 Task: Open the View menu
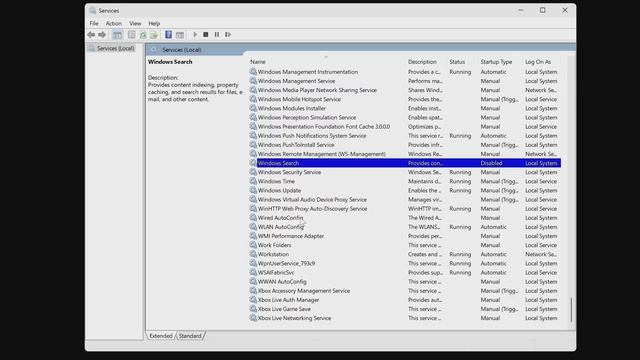(x=135, y=23)
